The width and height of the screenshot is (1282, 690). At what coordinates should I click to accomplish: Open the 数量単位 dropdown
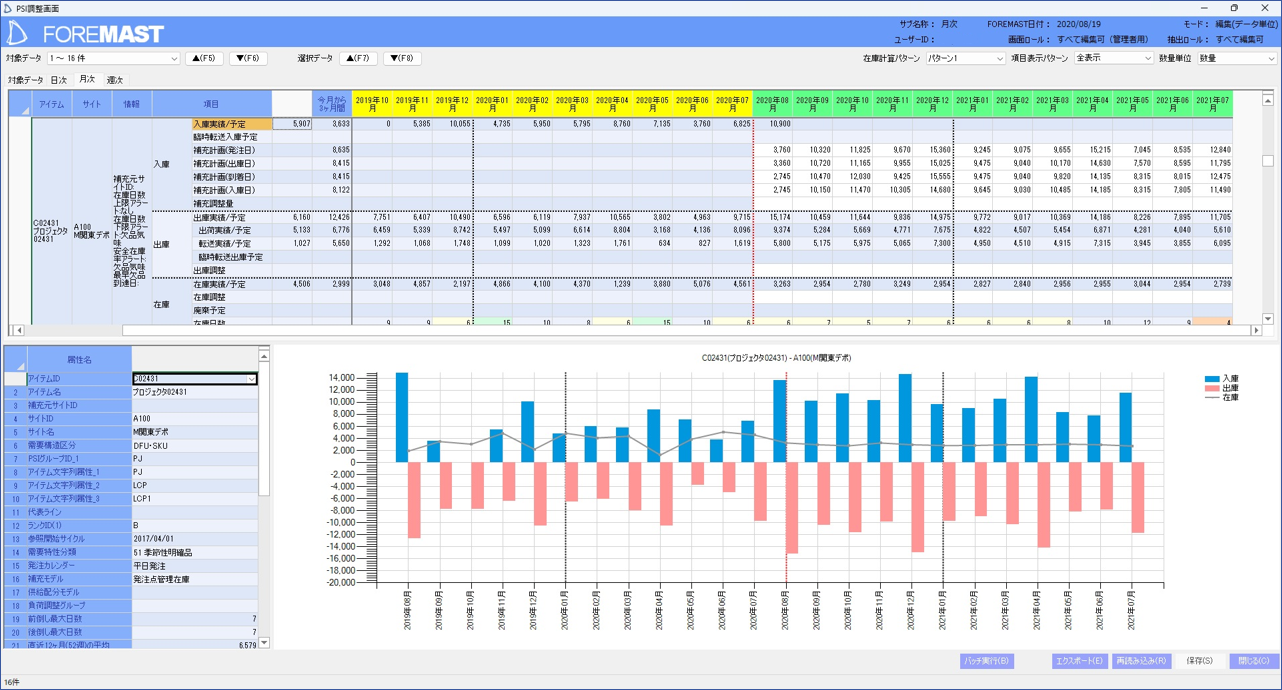tap(1236, 59)
